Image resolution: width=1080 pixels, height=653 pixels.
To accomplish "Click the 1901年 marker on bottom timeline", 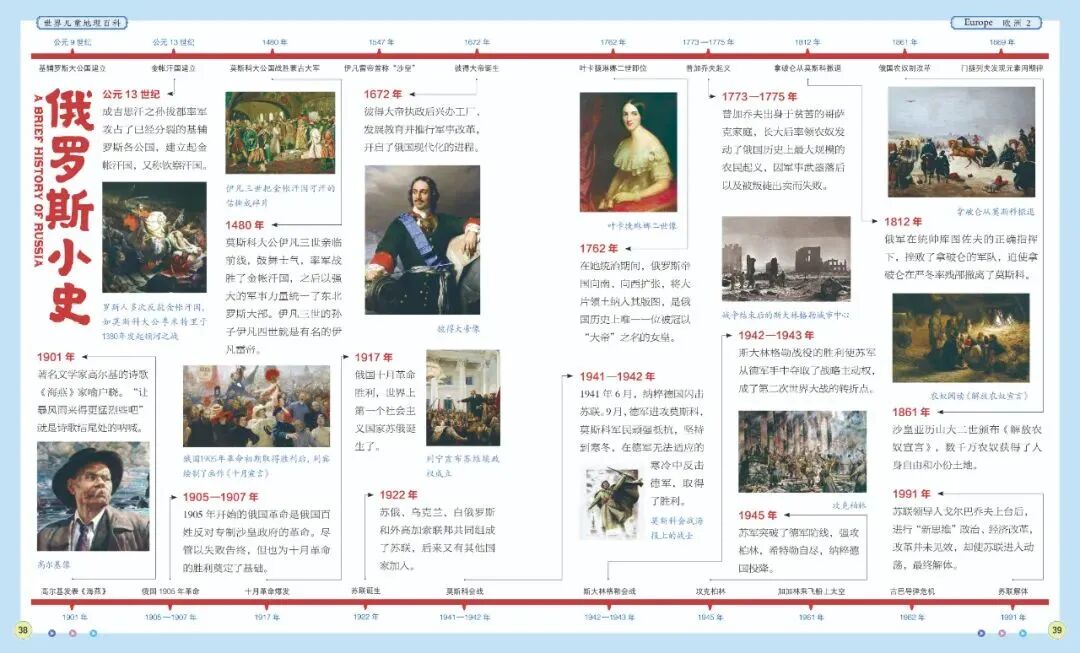I will pyautogui.click(x=74, y=617).
